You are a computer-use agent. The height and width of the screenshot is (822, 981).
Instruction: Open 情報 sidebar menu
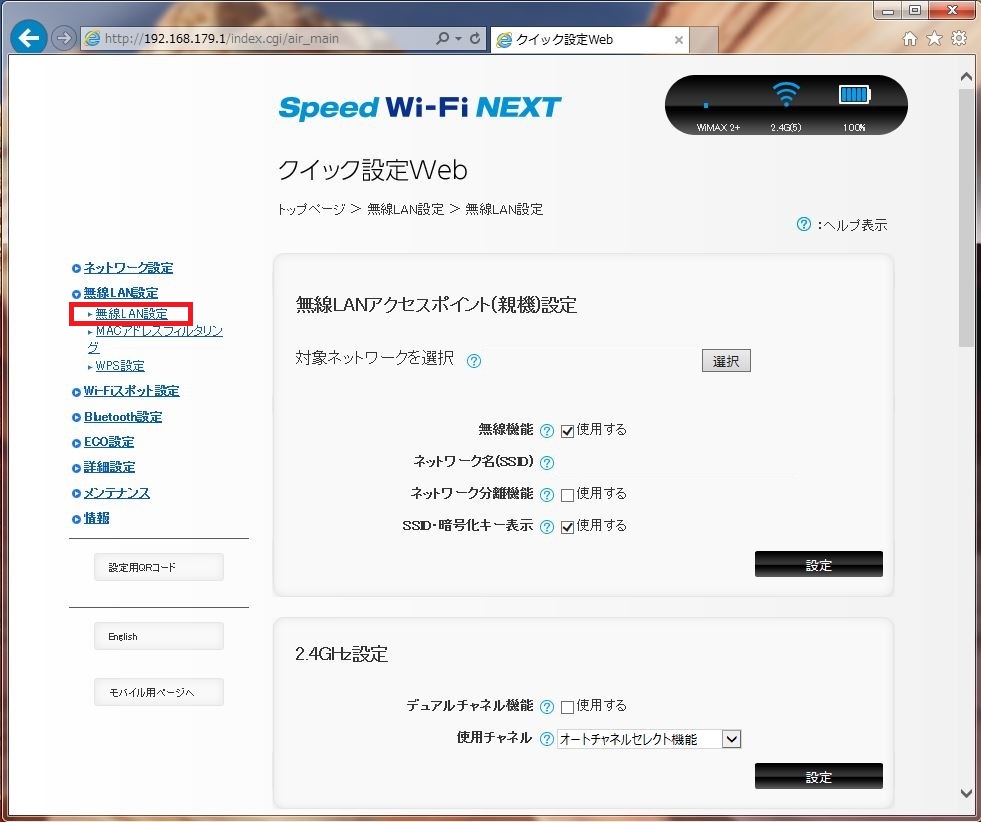pyautogui.click(x=96, y=518)
